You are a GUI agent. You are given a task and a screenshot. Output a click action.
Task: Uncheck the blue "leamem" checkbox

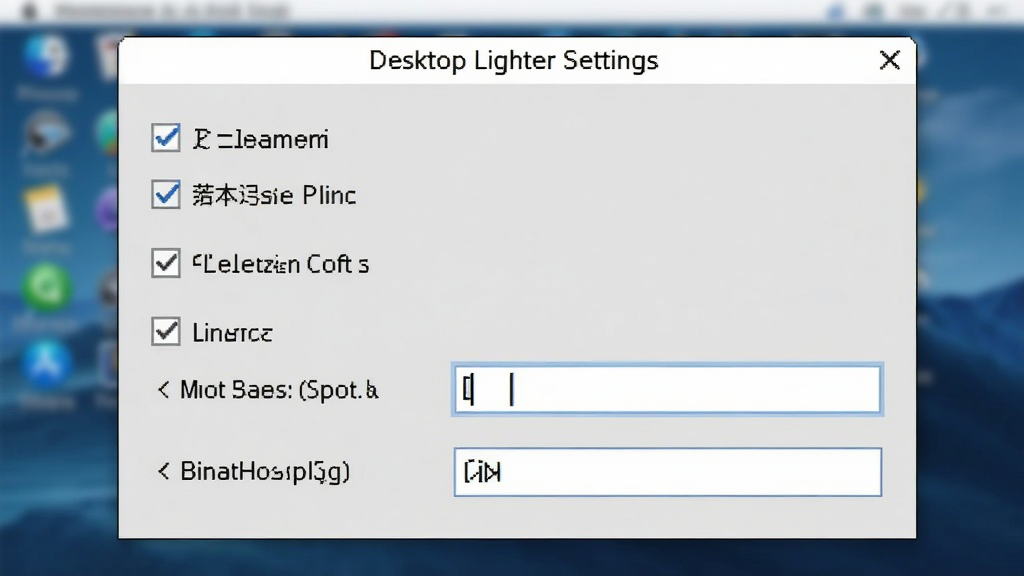click(166, 138)
